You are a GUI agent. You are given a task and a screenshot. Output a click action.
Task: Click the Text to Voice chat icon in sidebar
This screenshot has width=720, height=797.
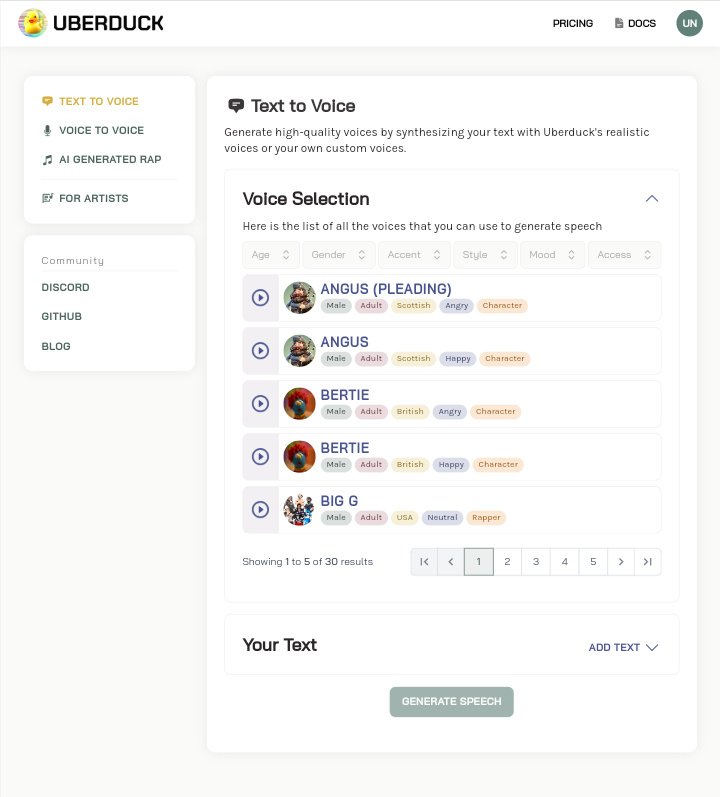tap(47, 101)
